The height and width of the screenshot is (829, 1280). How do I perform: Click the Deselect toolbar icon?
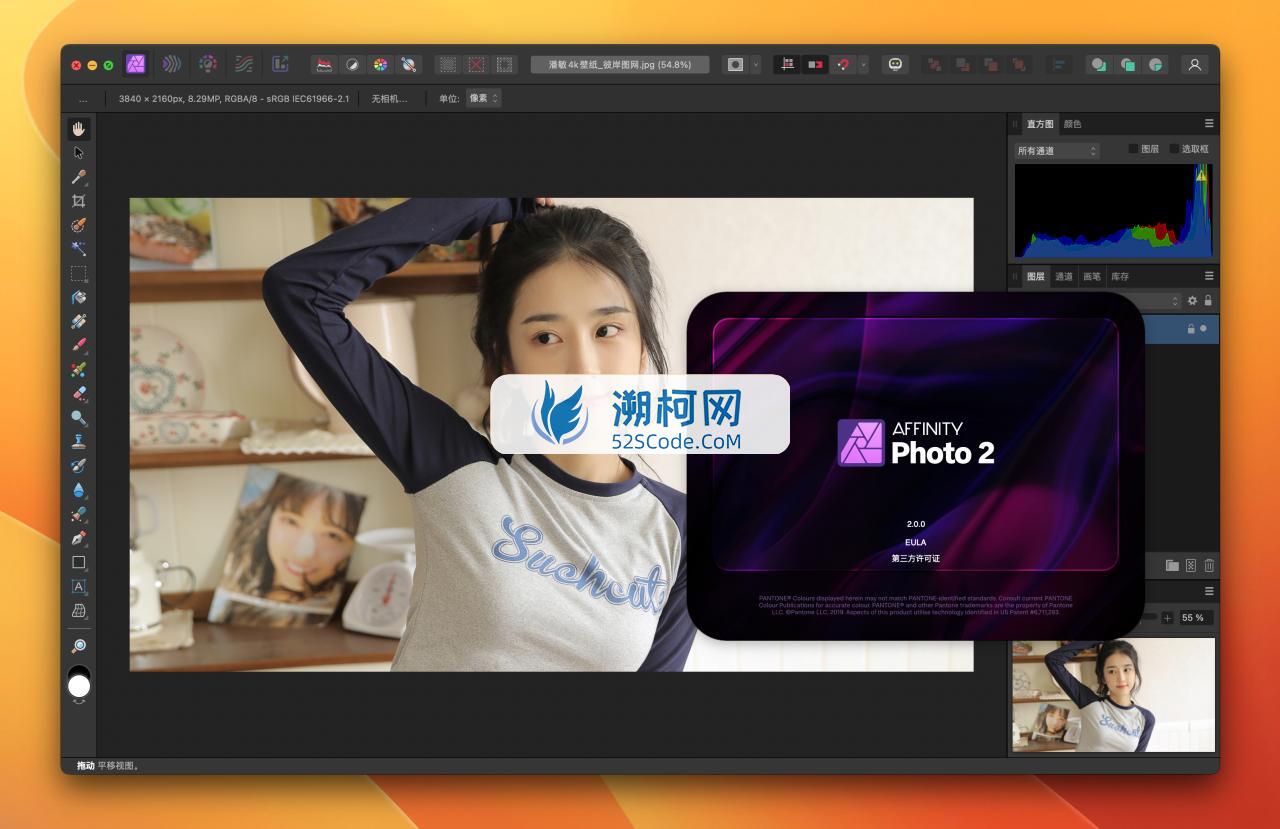[x=476, y=64]
